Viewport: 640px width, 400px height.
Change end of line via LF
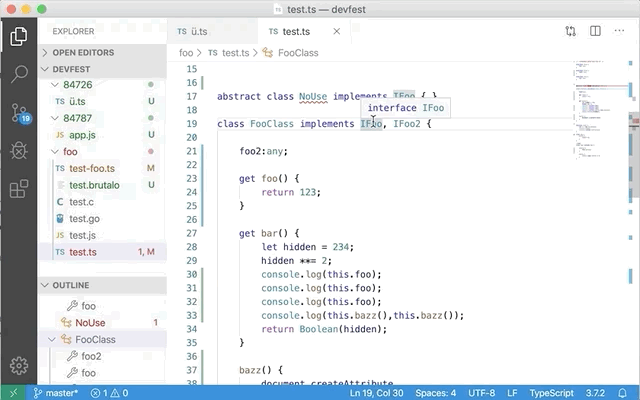pyautogui.click(x=512, y=393)
